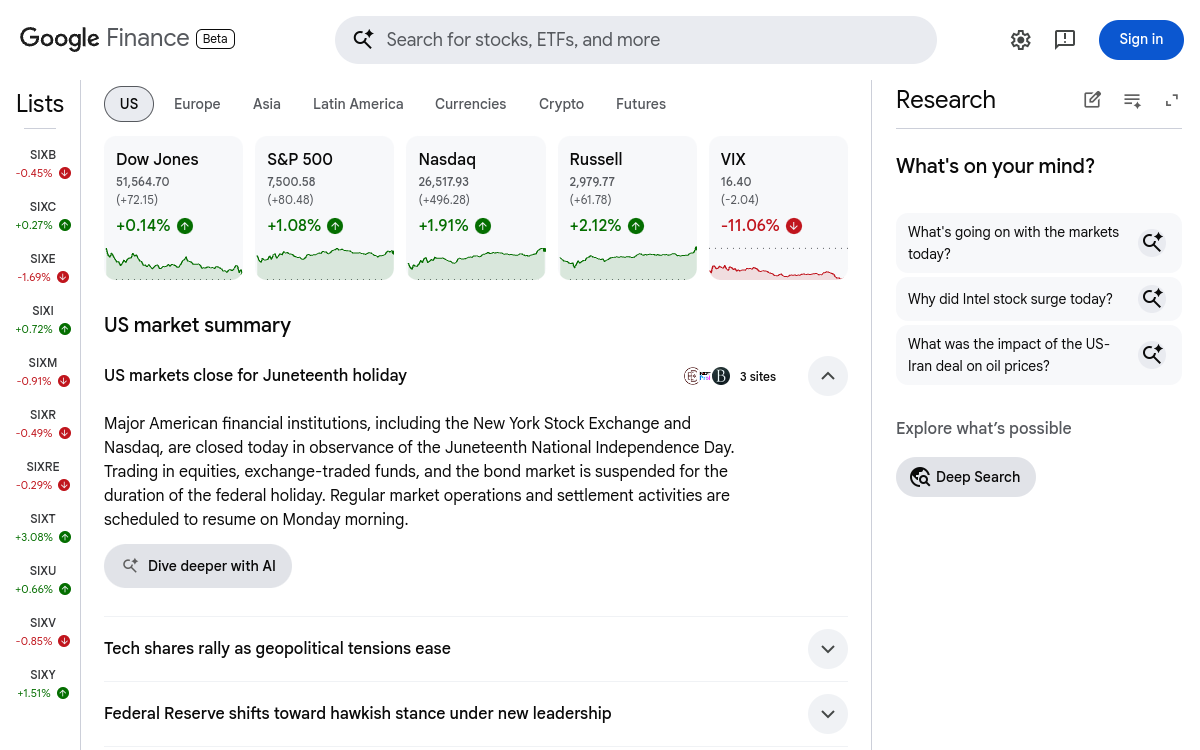The height and width of the screenshot is (750, 1200).
Task: Switch to the Asia tab
Action: coord(267,104)
